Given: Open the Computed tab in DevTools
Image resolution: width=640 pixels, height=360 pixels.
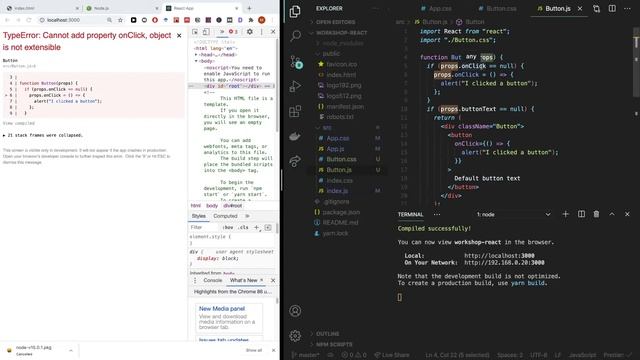Looking at the screenshot, I should pyautogui.click(x=225, y=216).
